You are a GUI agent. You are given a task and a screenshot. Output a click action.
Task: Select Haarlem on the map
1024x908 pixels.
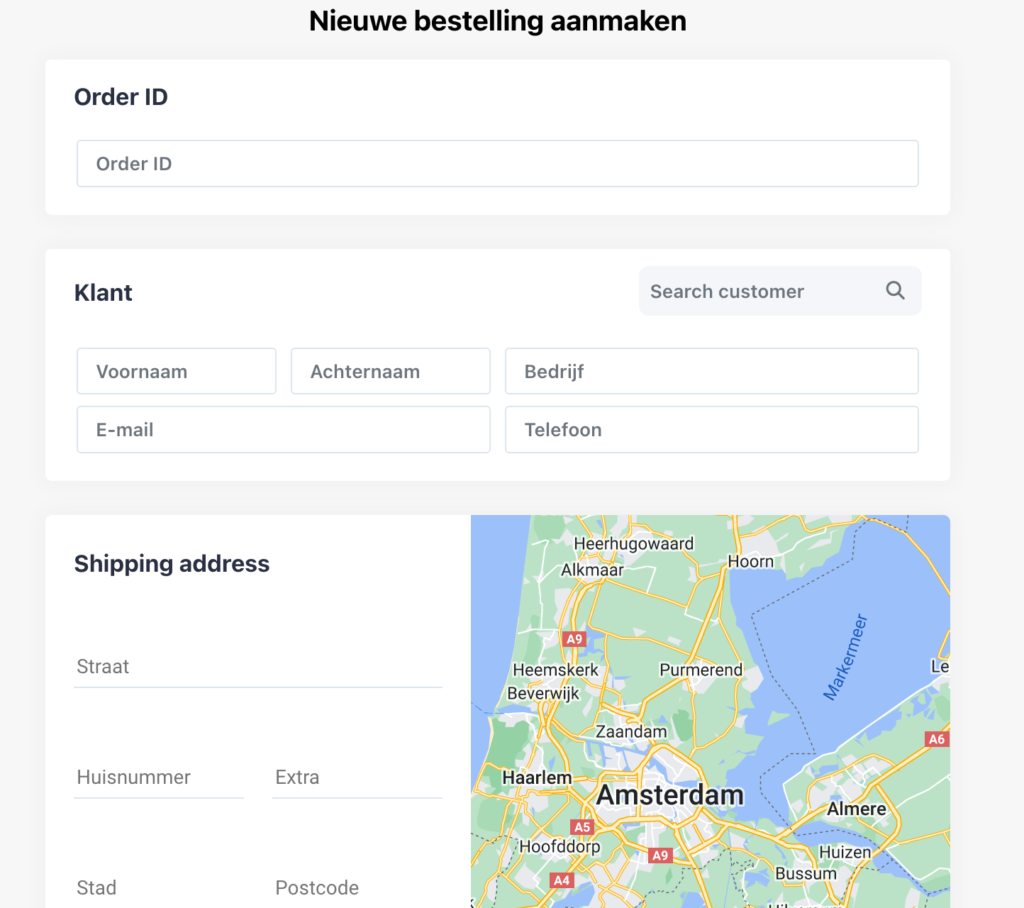[537, 777]
